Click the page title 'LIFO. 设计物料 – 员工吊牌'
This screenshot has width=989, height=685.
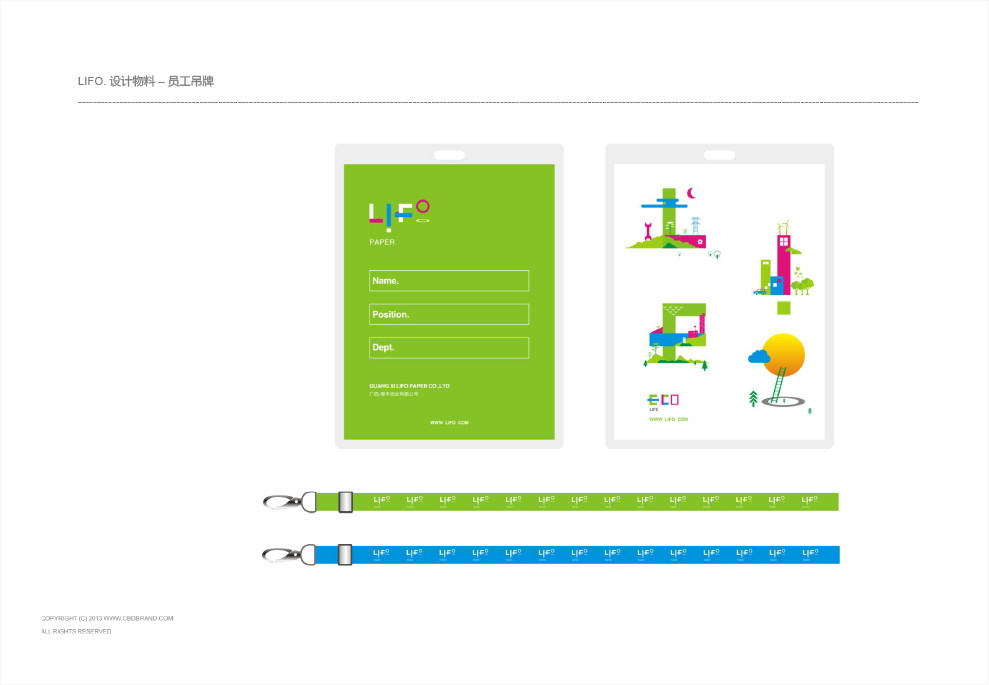145,81
